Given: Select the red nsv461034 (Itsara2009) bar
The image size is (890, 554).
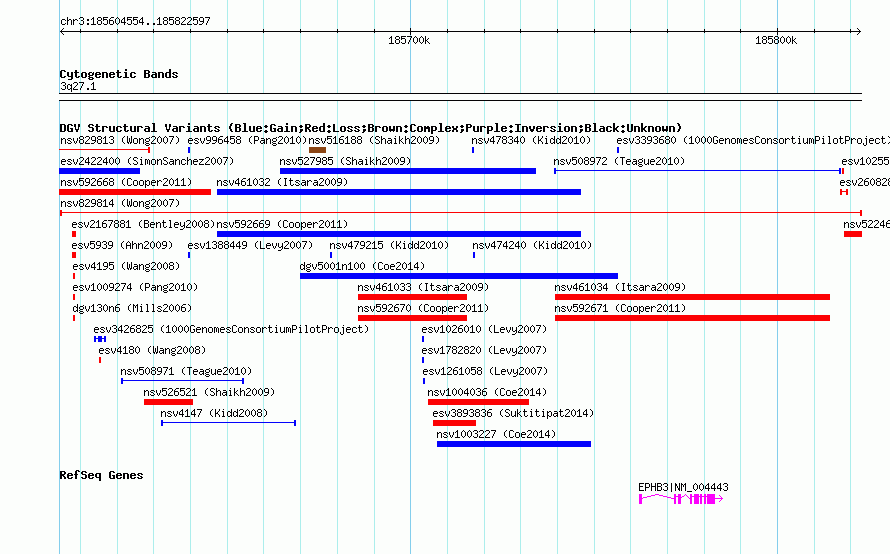Looking at the screenshot, I should point(692,297).
